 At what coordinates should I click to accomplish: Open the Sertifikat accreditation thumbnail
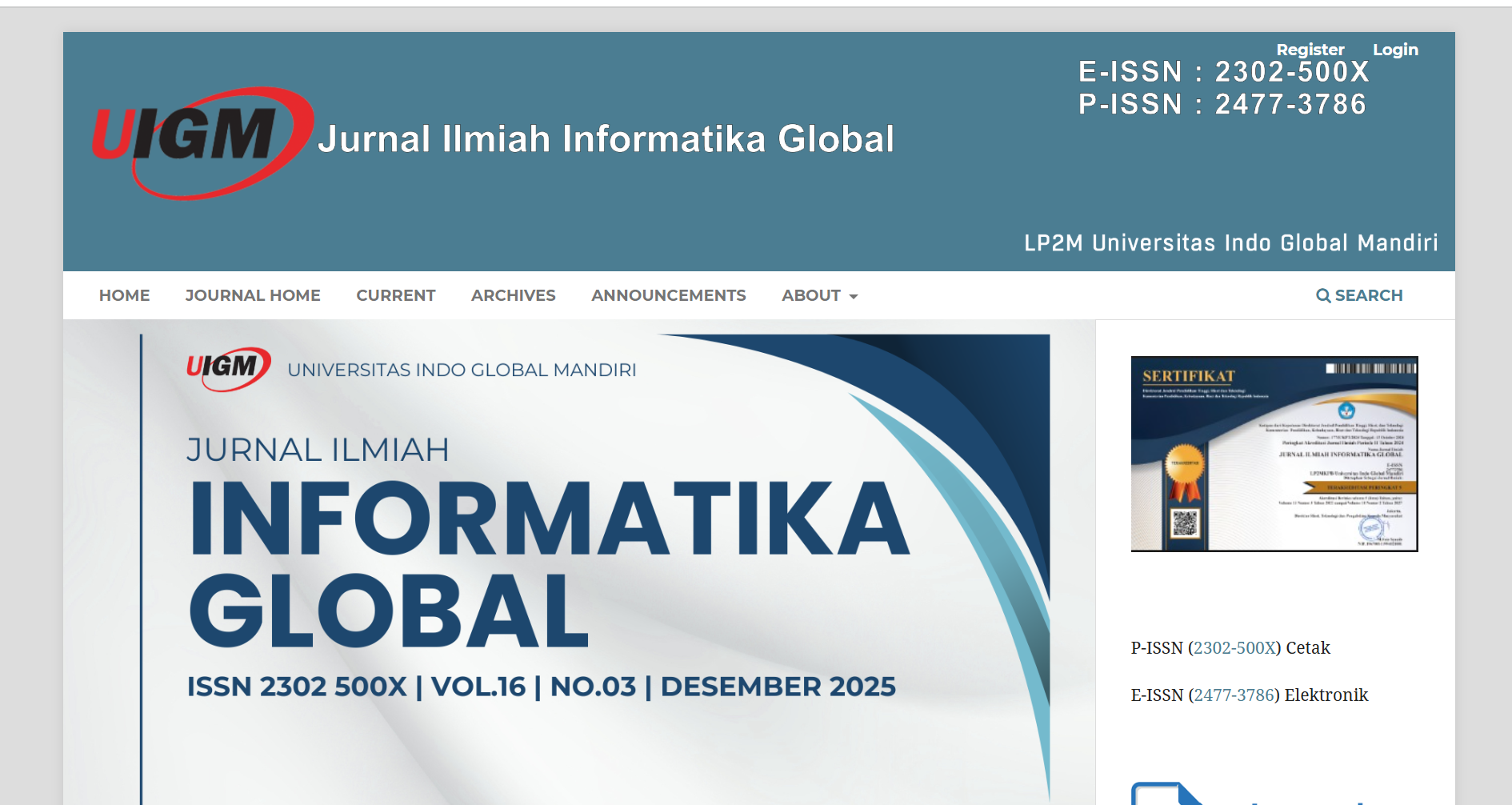(1274, 454)
